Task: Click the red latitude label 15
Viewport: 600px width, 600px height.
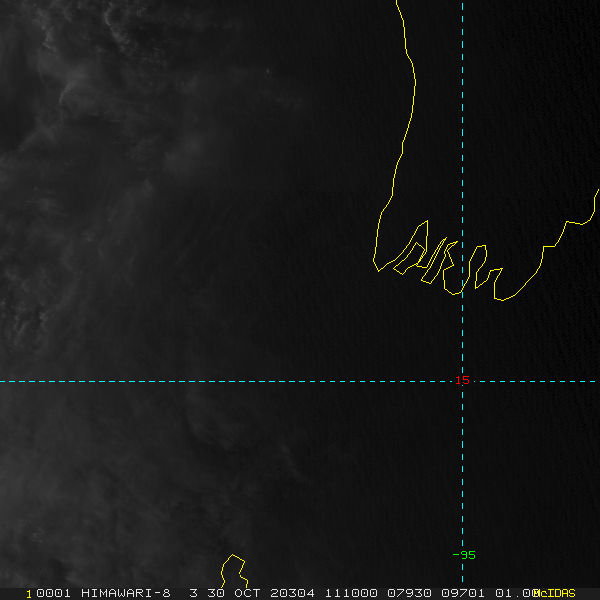Action: click(x=462, y=380)
